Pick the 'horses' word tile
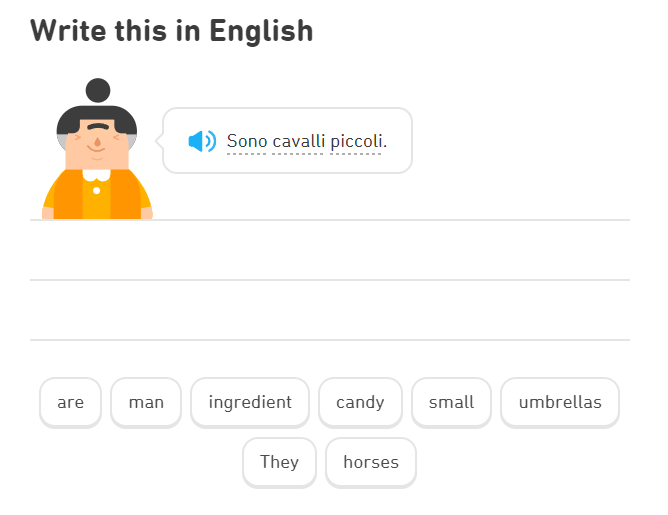The height and width of the screenshot is (515, 668). click(x=371, y=462)
